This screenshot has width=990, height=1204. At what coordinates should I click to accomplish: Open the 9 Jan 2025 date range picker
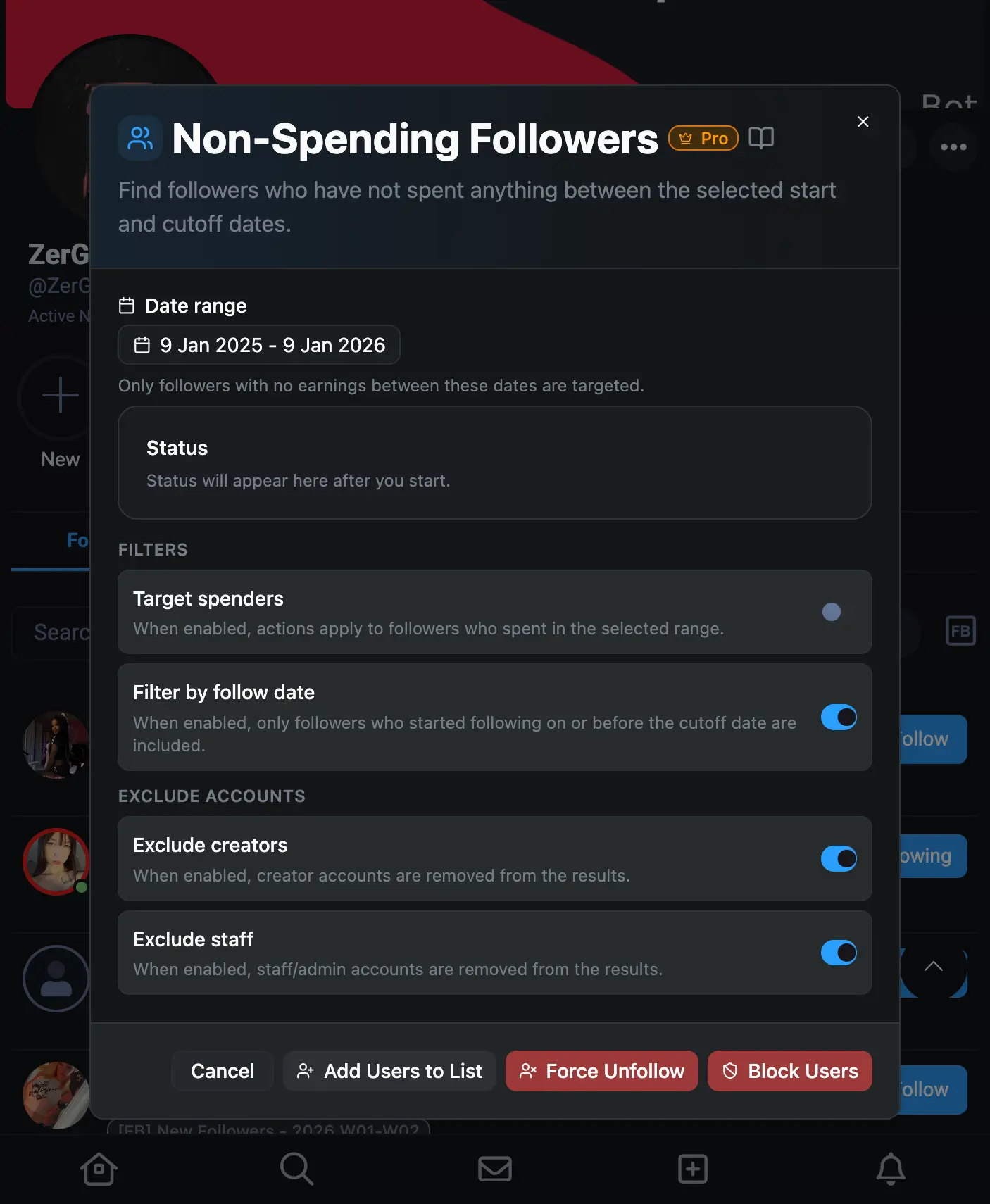pyautogui.click(x=258, y=345)
